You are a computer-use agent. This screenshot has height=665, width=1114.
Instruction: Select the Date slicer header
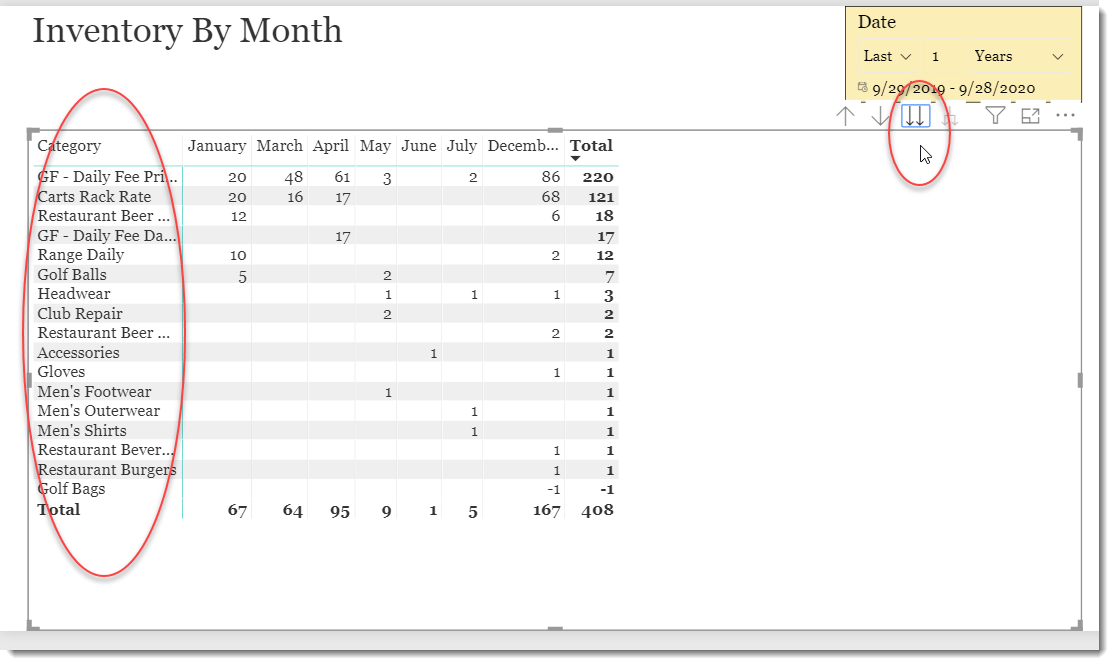pos(875,21)
